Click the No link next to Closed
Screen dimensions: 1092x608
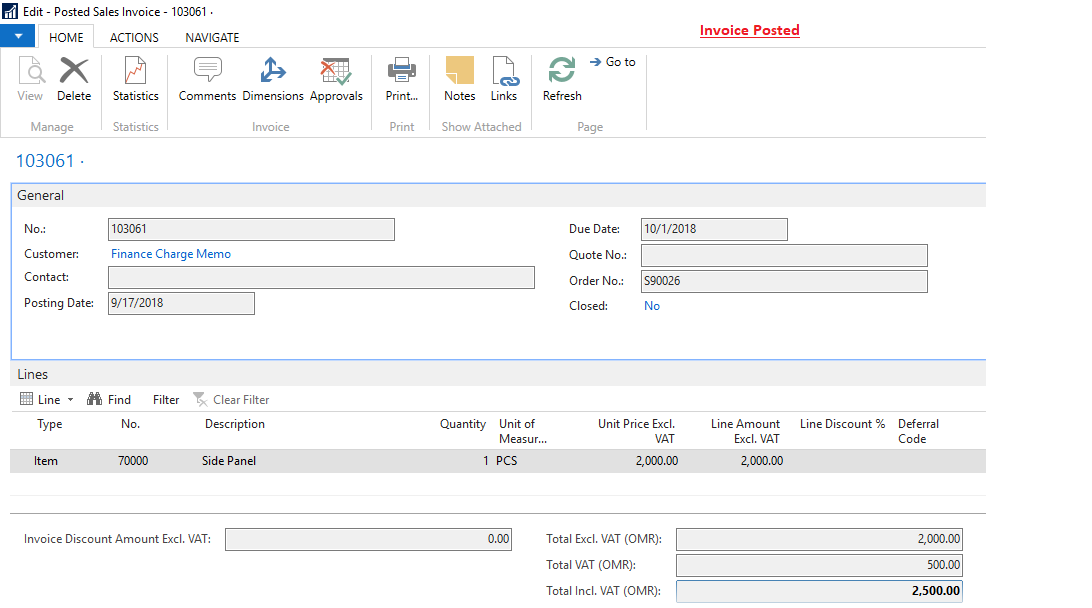coord(652,305)
